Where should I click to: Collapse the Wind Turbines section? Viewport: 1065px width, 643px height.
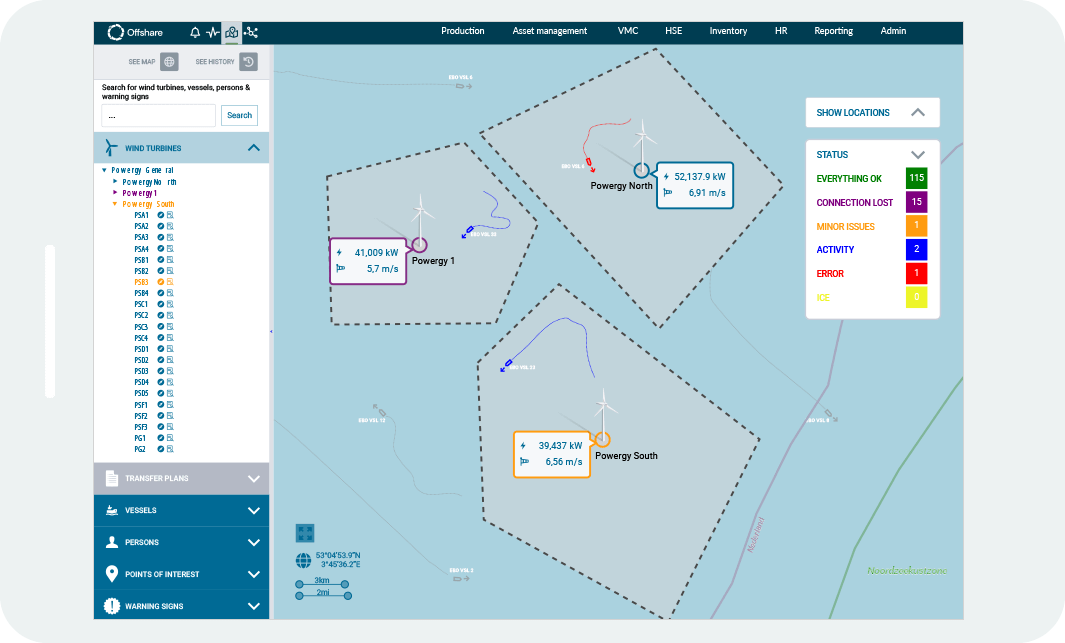tap(253, 148)
